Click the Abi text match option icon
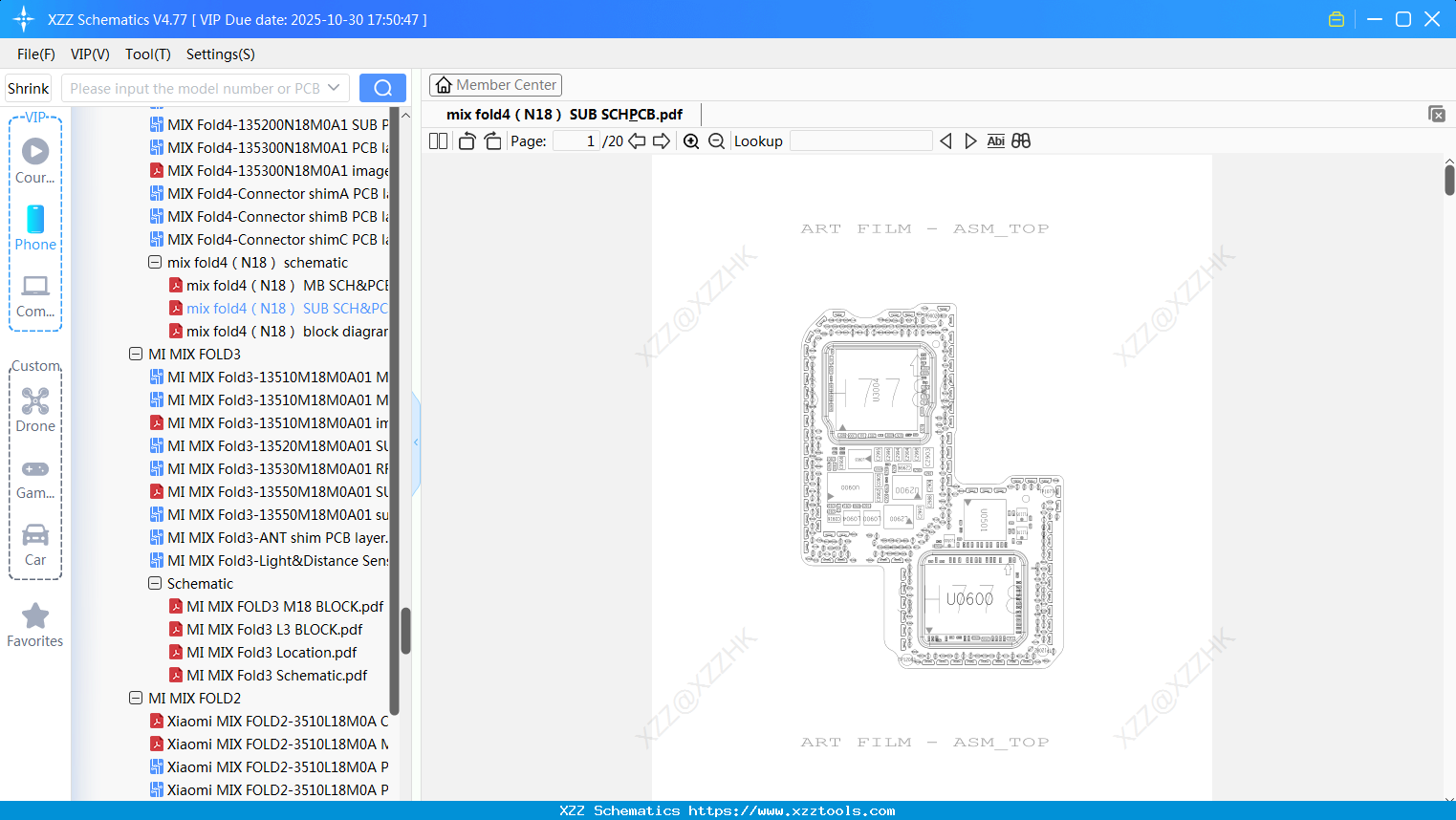The height and width of the screenshot is (820, 1456). [996, 141]
